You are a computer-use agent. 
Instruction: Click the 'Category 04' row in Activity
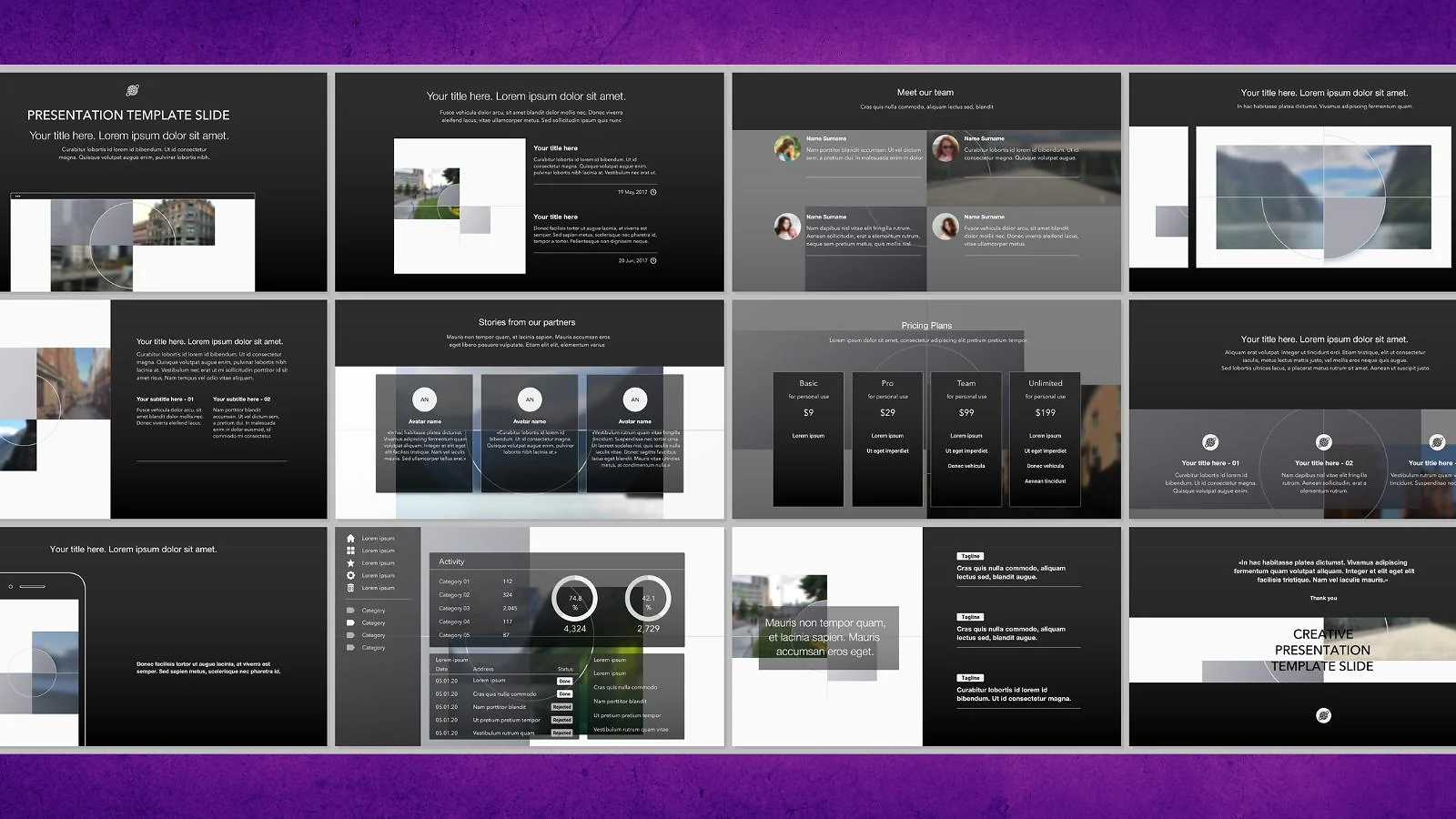(478, 622)
